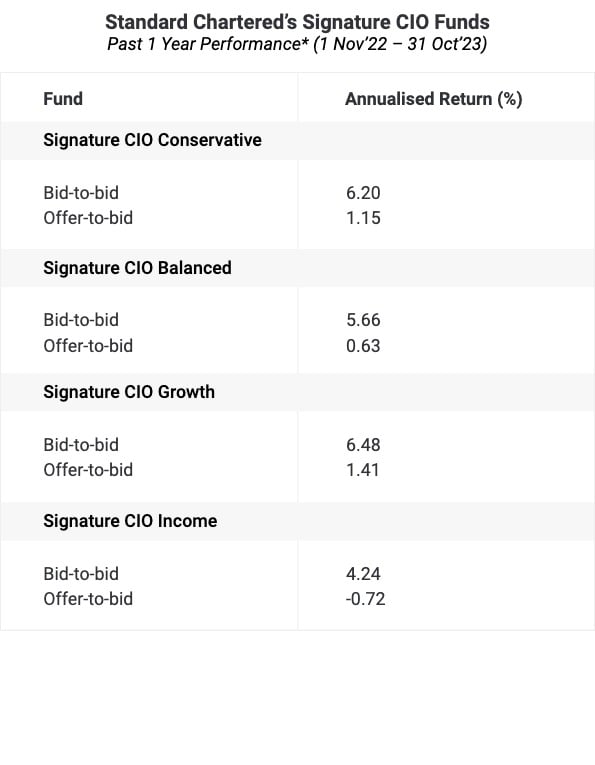Select the Signature CIO Conservative row heading
This screenshot has width=595, height=765.
(x=153, y=140)
